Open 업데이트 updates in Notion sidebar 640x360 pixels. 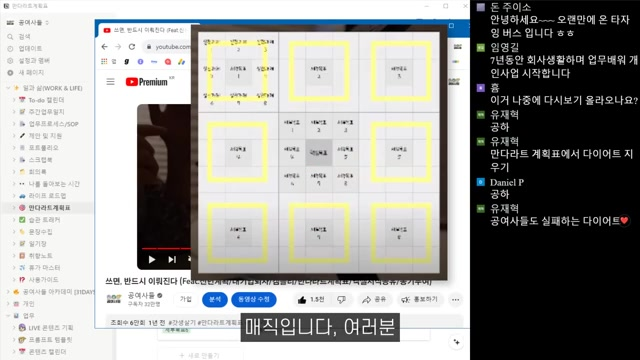click(30, 49)
